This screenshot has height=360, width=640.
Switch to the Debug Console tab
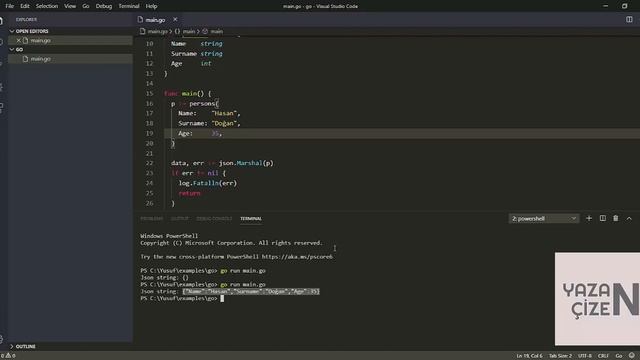click(214, 219)
